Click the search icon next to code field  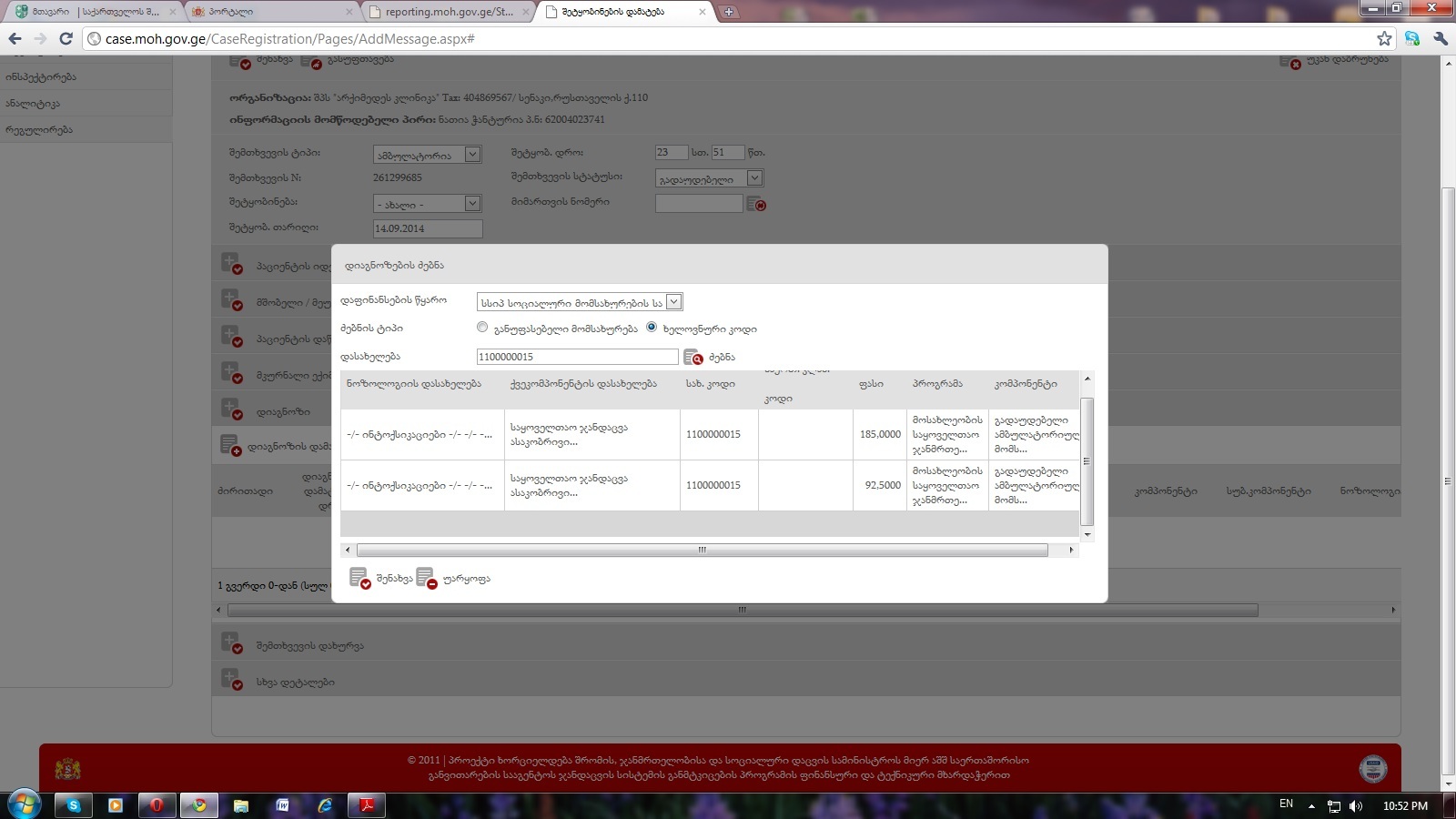pos(693,358)
